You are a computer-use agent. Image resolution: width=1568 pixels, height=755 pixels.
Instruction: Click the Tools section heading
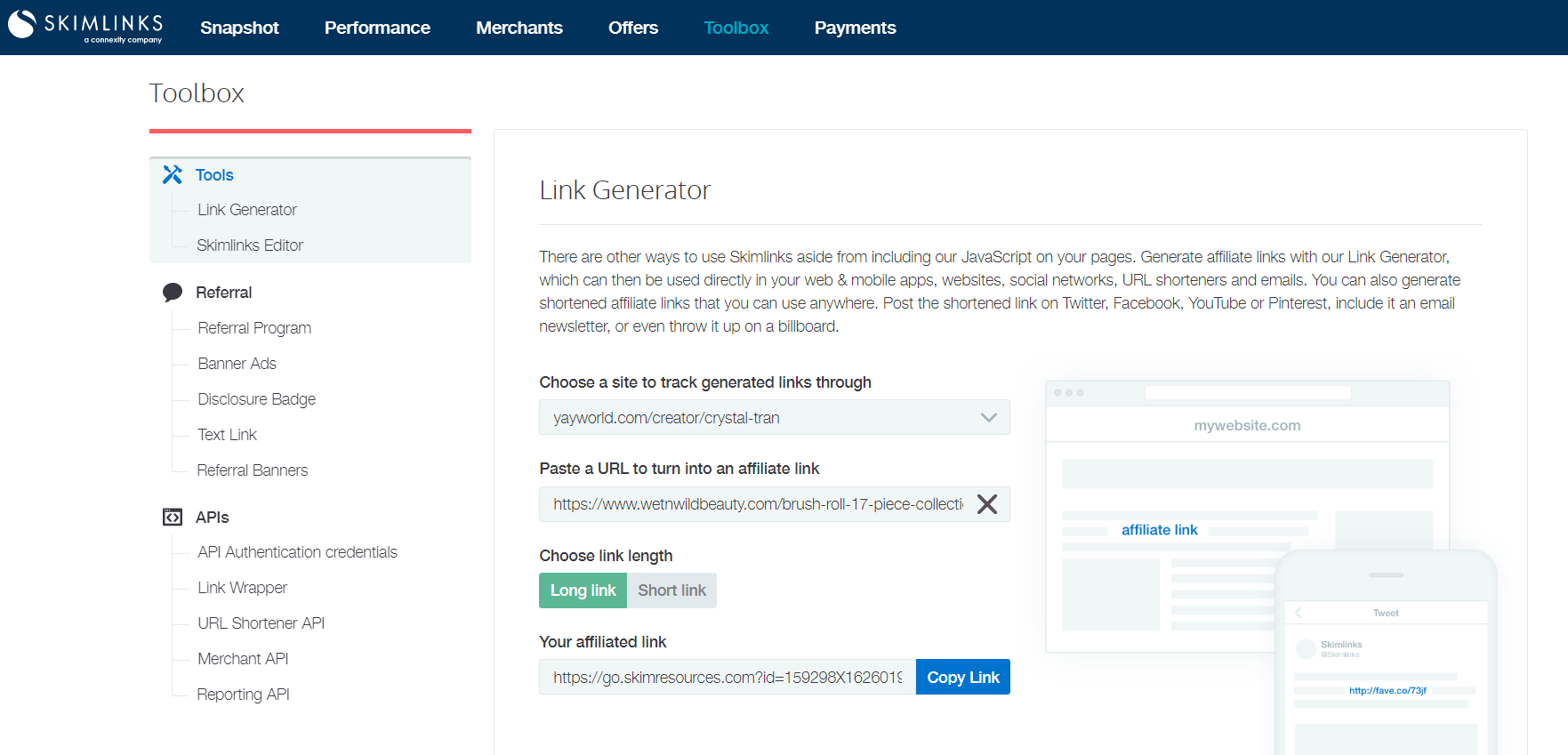(214, 175)
